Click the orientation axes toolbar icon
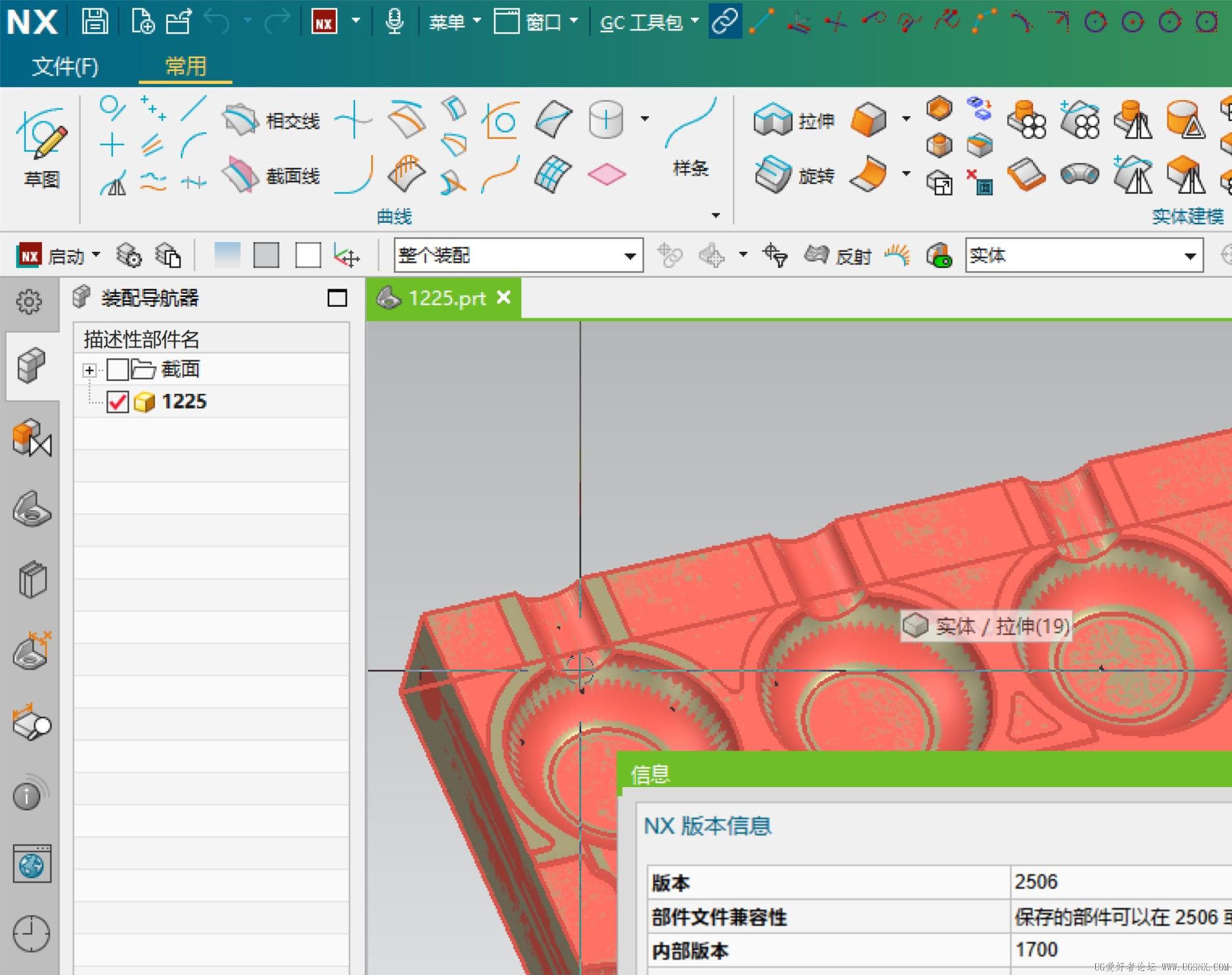 pos(347,256)
